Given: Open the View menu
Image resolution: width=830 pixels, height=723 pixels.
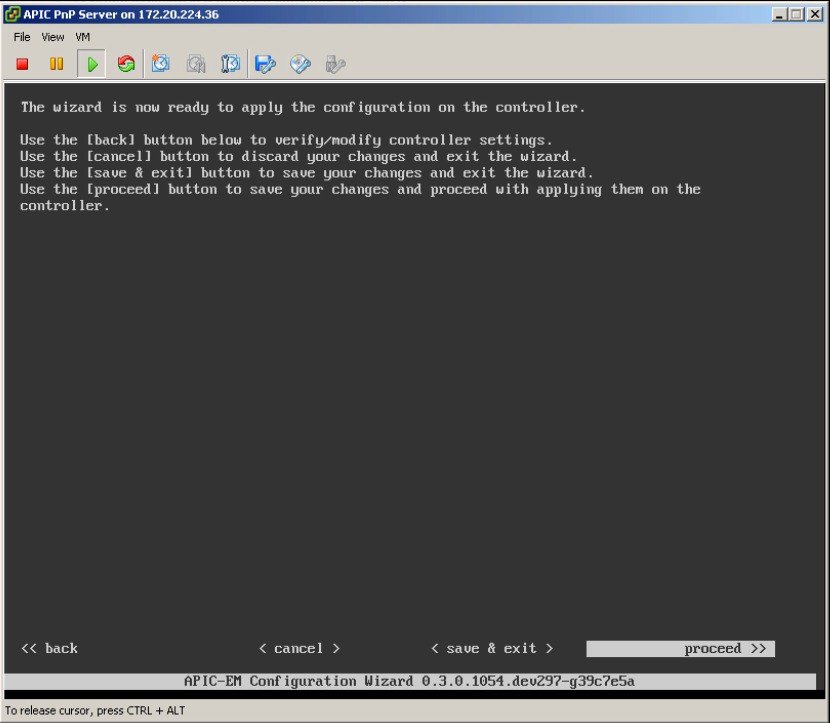Looking at the screenshot, I should [53, 37].
